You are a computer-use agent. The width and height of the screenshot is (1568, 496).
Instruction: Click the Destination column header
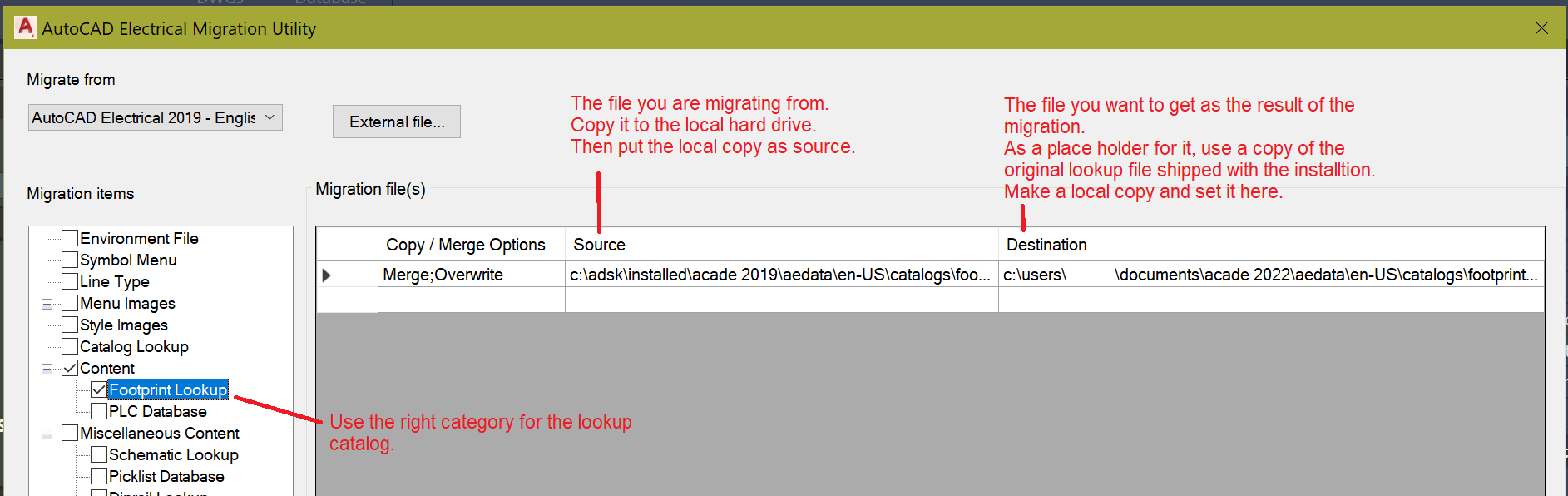click(1271, 245)
